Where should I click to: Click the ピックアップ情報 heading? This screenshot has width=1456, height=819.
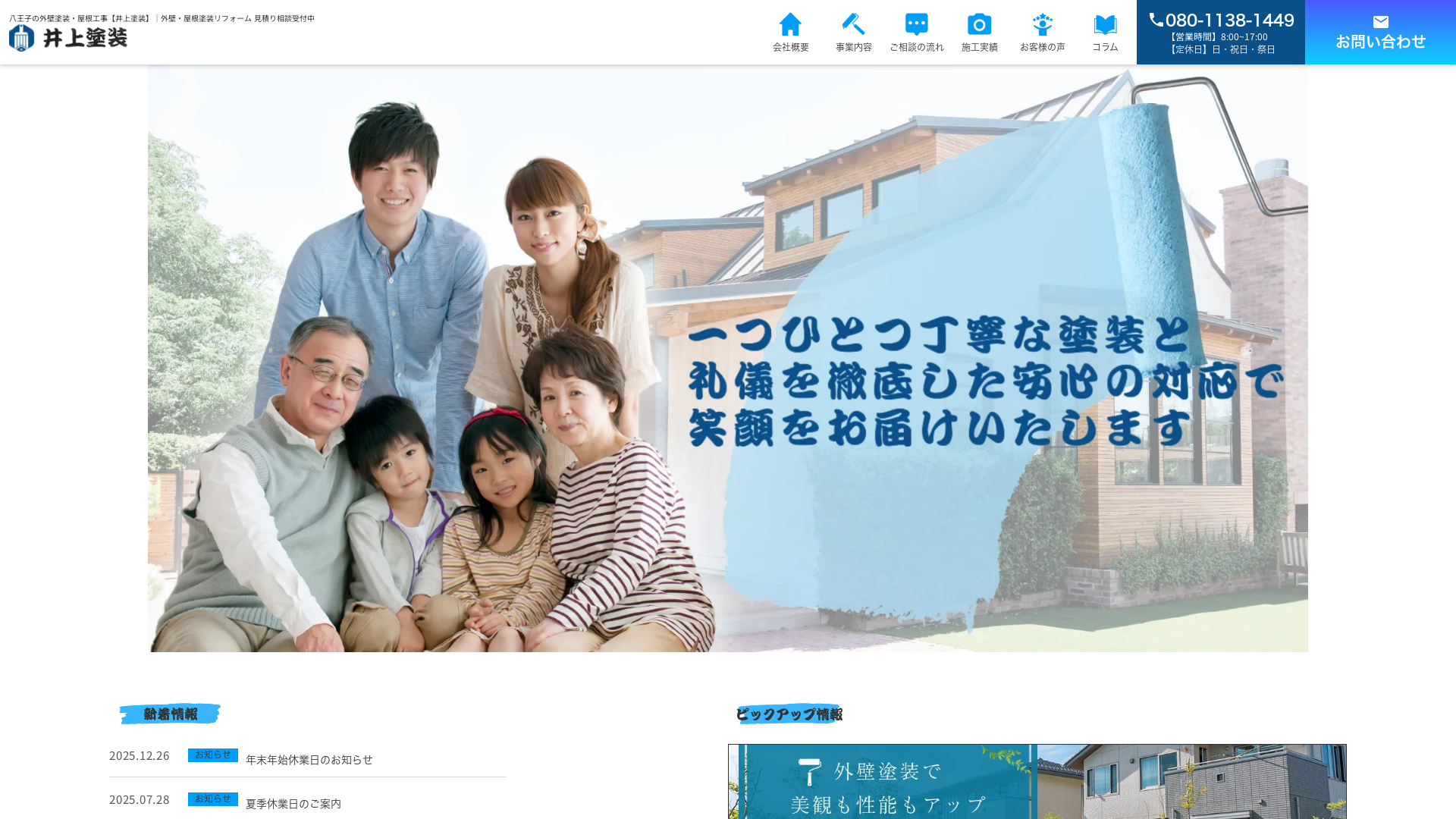click(x=789, y=714)
